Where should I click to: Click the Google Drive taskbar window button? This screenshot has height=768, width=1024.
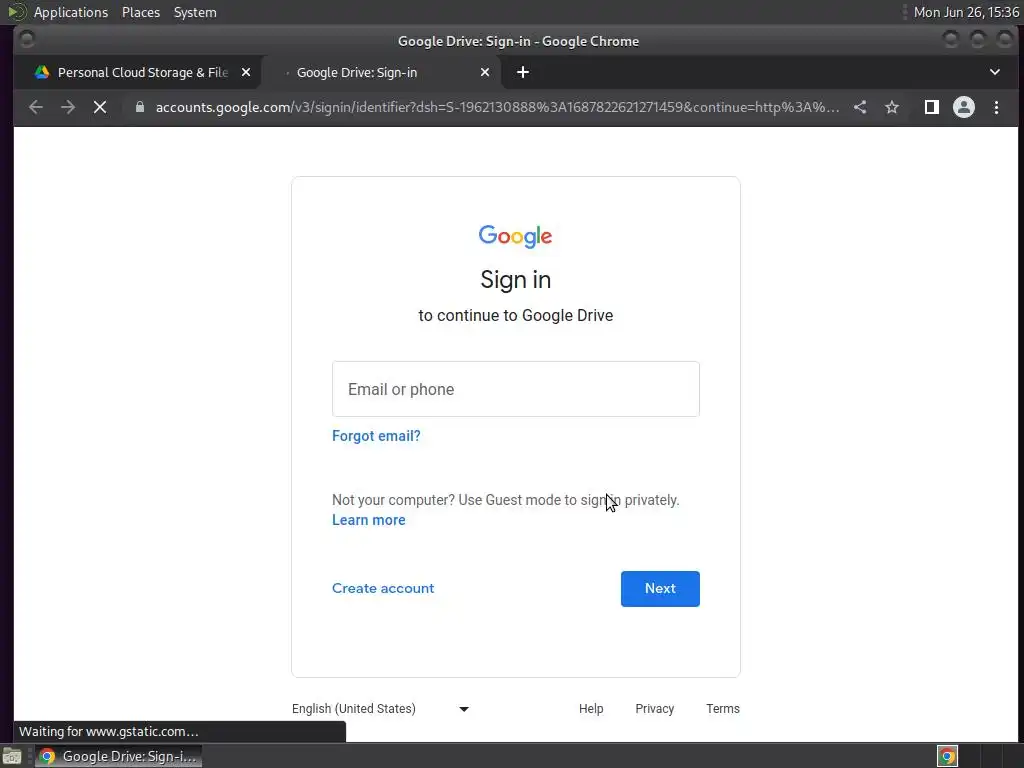[x=118, y=757]
